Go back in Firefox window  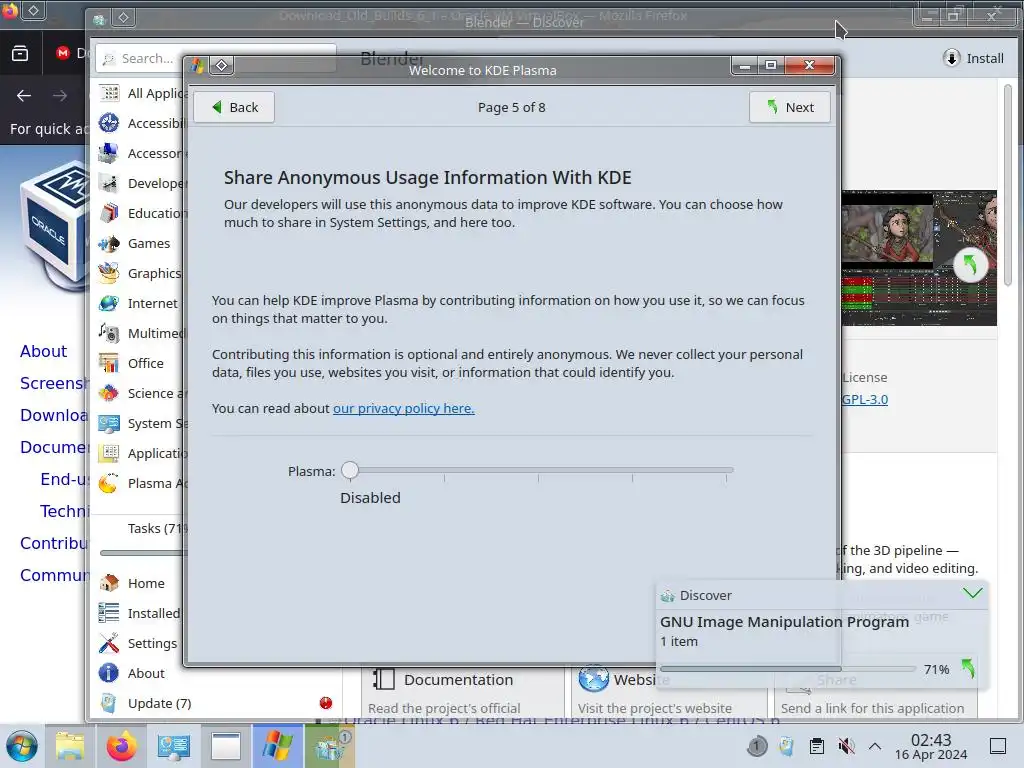tap(24, 96)
